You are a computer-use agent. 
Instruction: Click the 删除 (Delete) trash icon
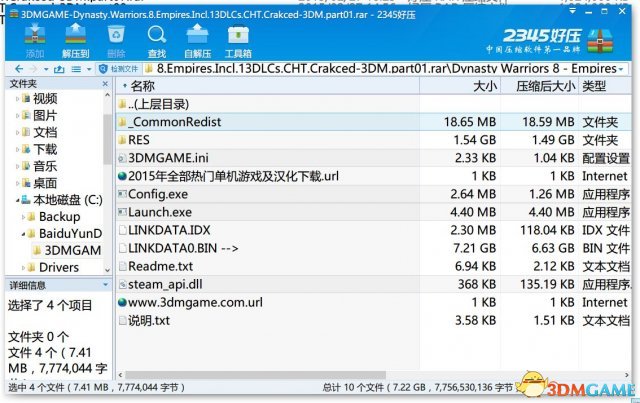pyautogui.click(x=116, y=41)
